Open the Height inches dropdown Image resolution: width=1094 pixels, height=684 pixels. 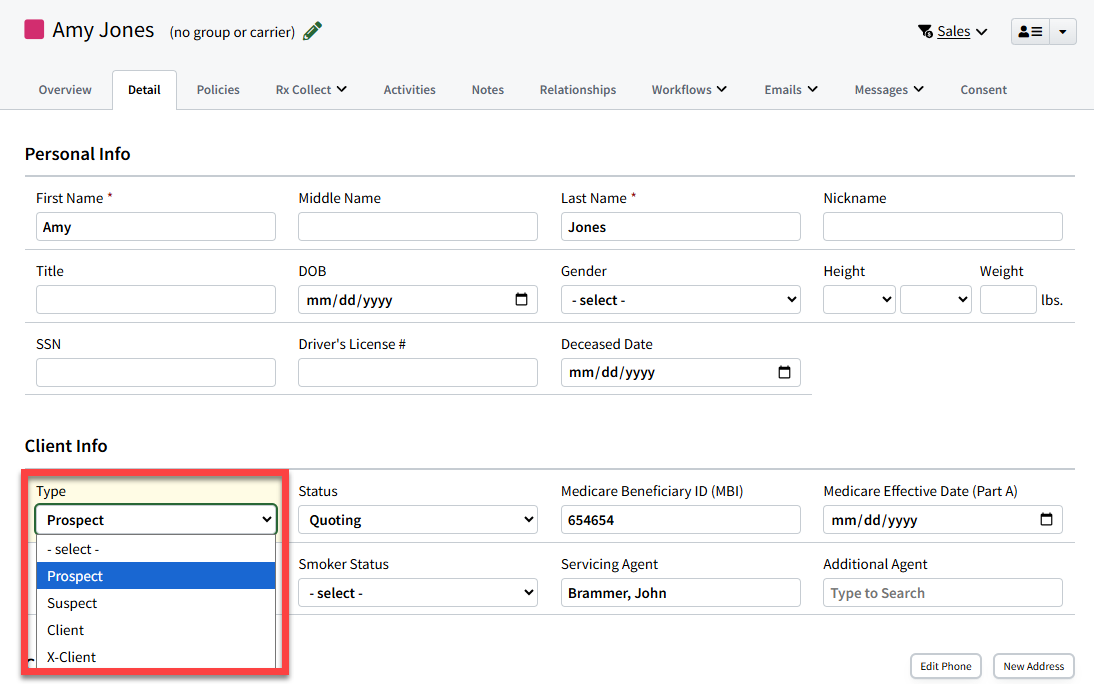[936, 299]
